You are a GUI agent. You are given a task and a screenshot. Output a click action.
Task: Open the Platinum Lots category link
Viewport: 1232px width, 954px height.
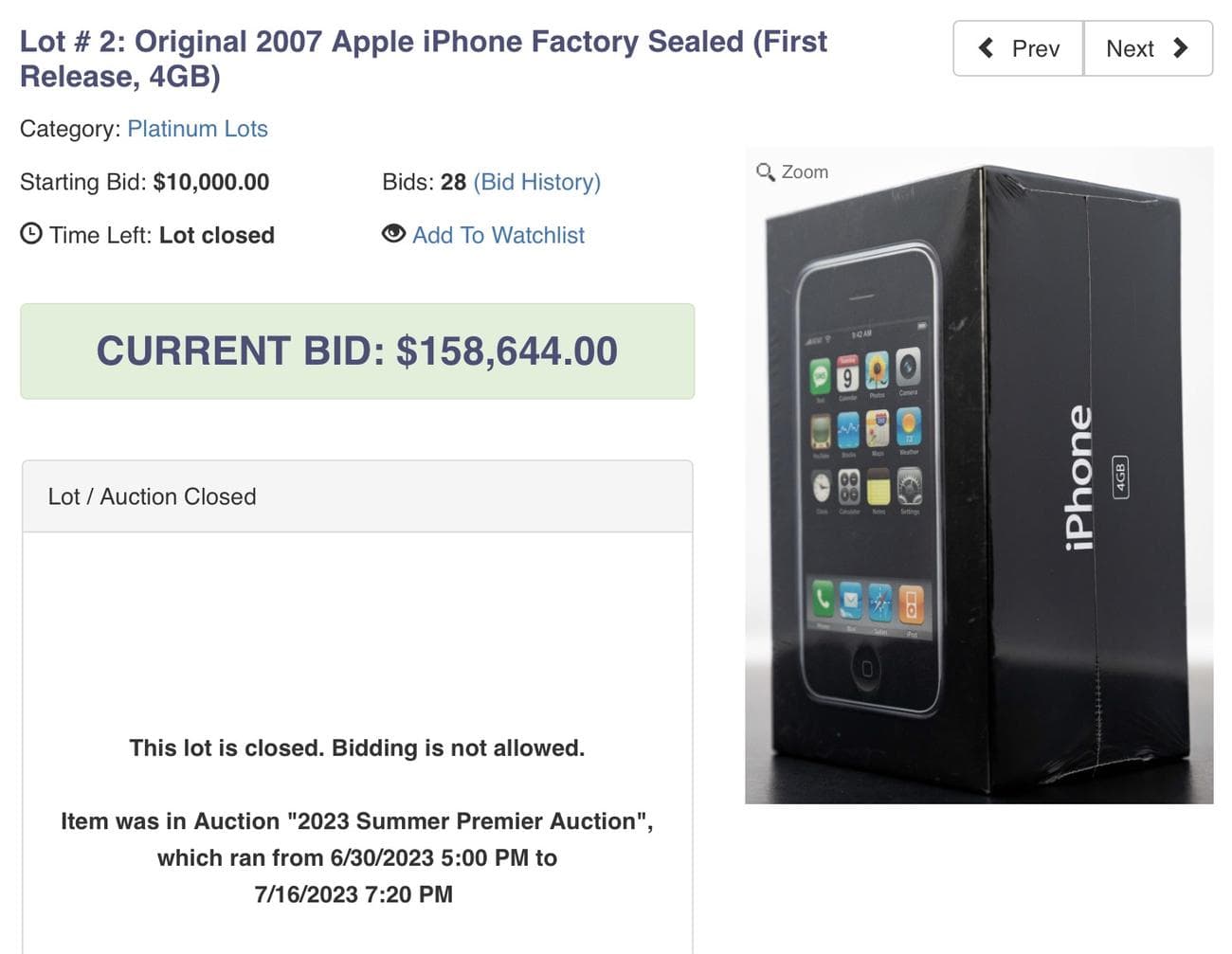tap(197, 129)
